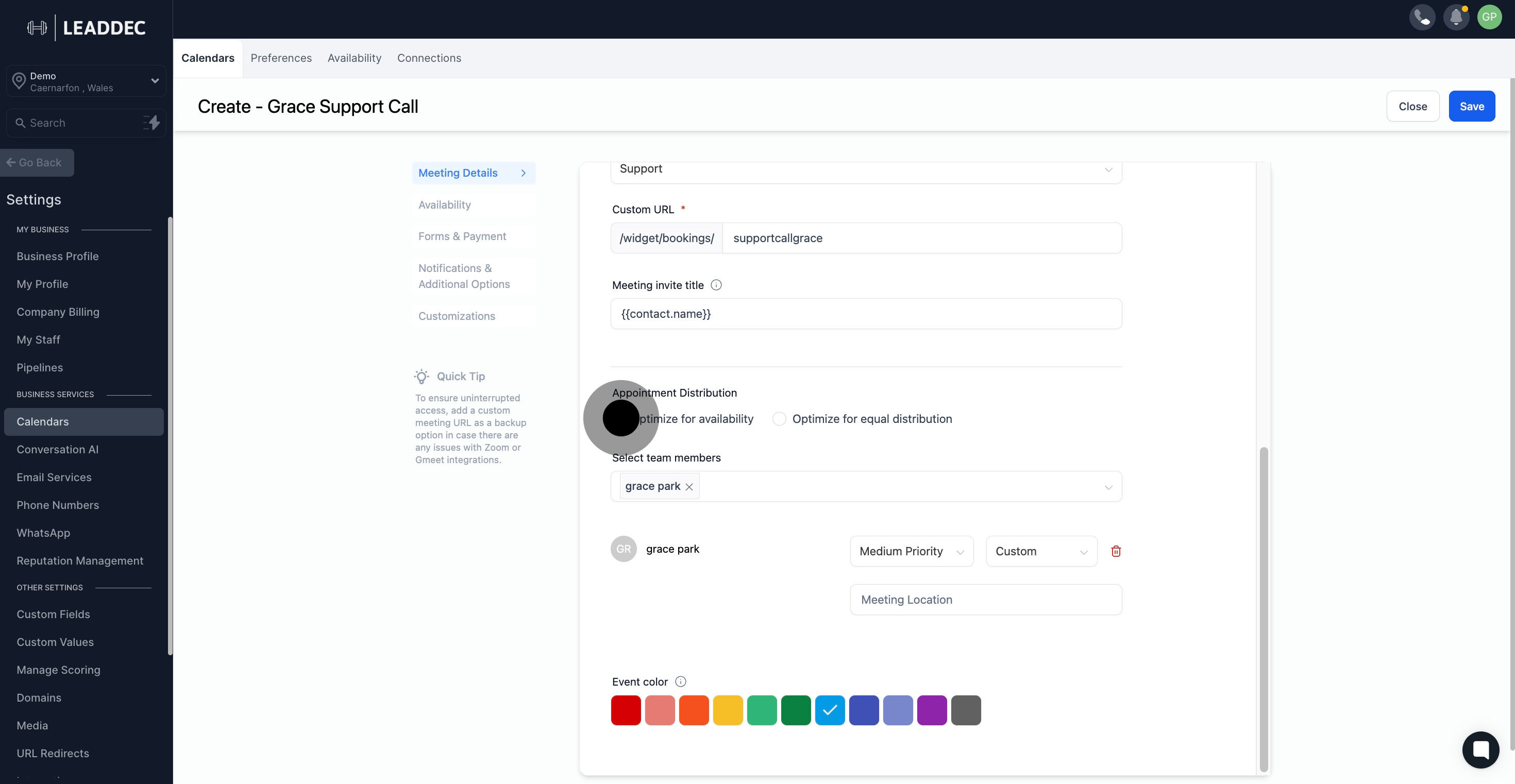Open Pipelines settings

(39, 368)
